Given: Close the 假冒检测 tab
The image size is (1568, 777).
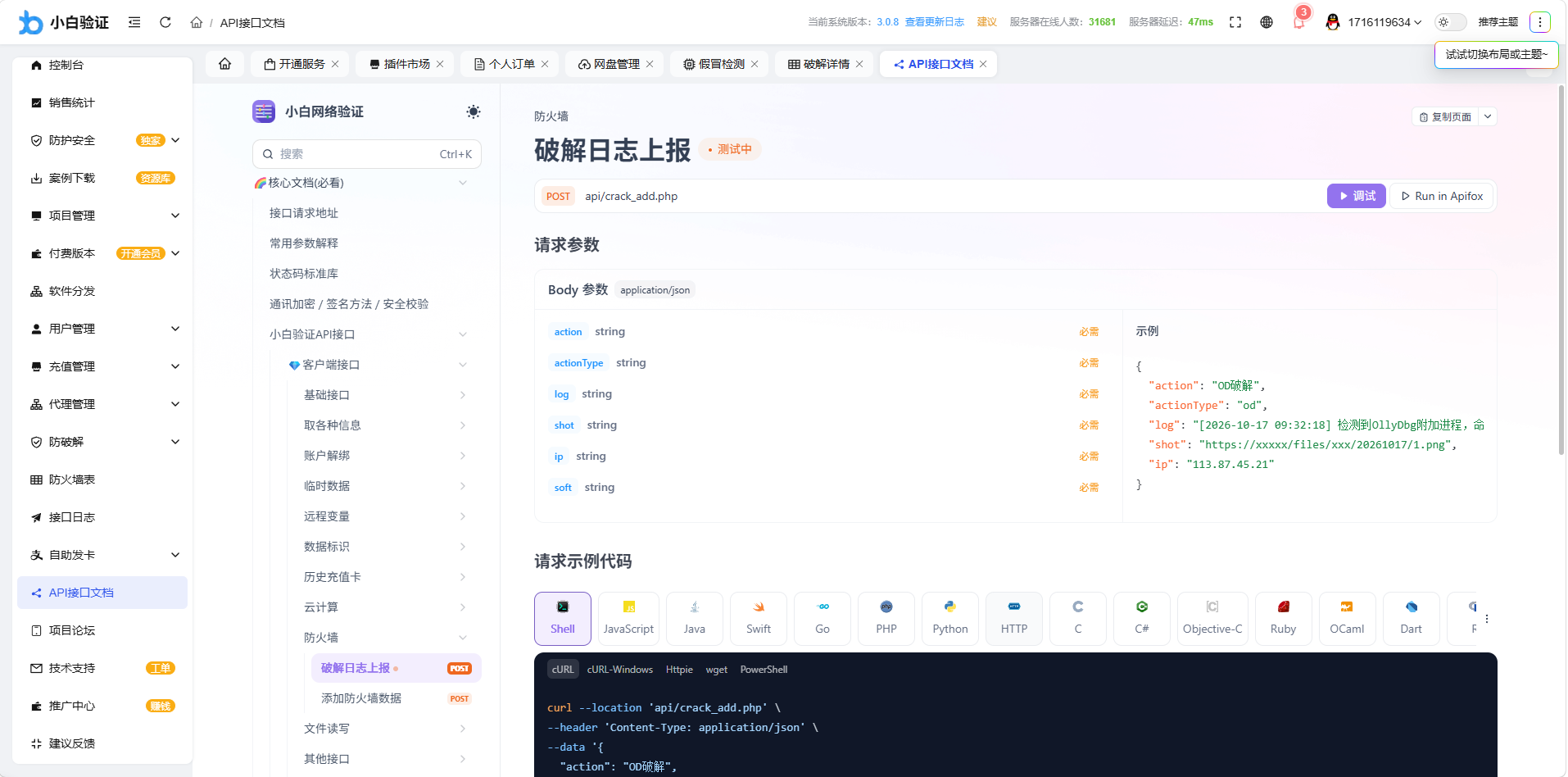Looking at the screenshot, I should click(x=755, y=64).
